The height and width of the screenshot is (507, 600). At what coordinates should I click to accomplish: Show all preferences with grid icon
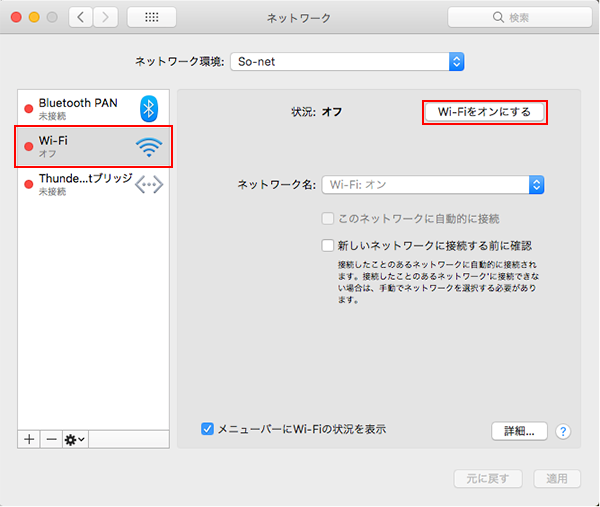pyautogui.click(x=152, y=18)
